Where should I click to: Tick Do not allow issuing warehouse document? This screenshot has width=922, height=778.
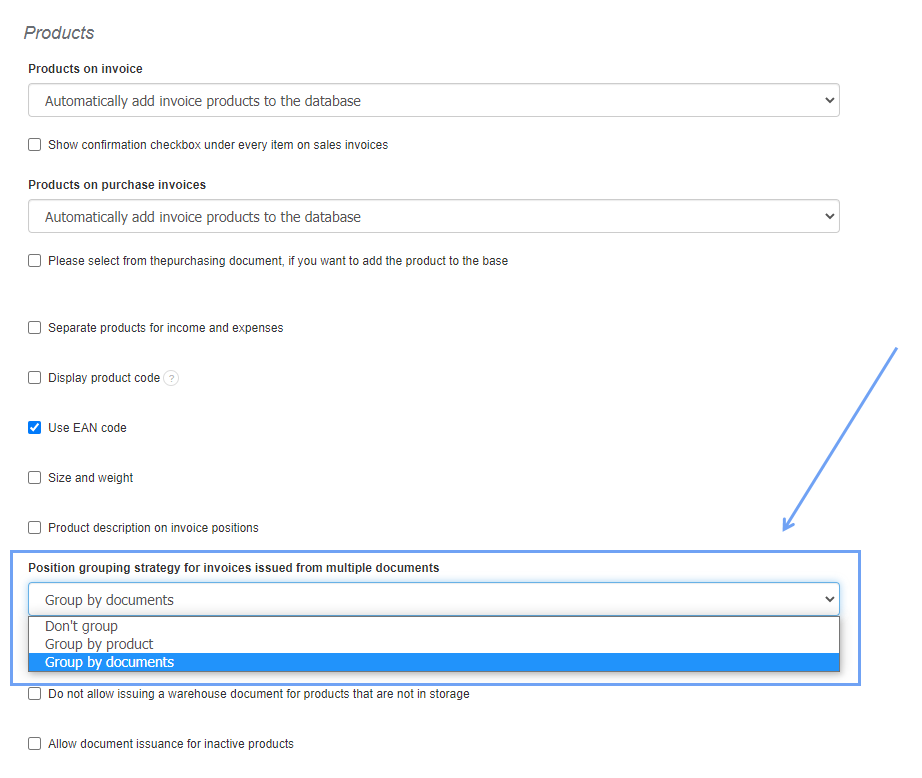pyautogui.click(x=35, y=694)
